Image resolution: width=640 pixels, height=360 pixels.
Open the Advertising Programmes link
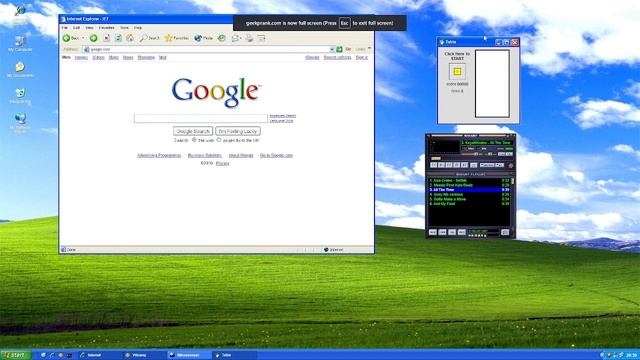point(159,156)
